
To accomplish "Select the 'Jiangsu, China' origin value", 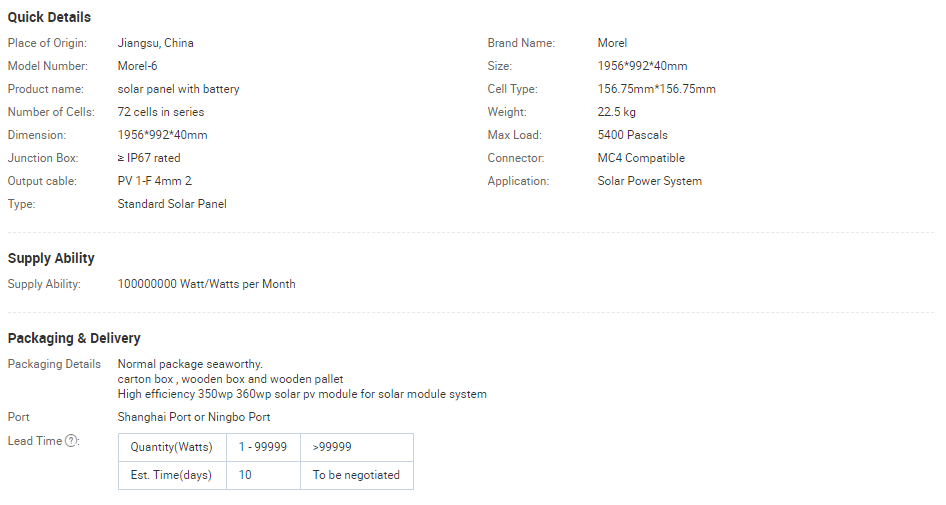I will click(155, 43).
